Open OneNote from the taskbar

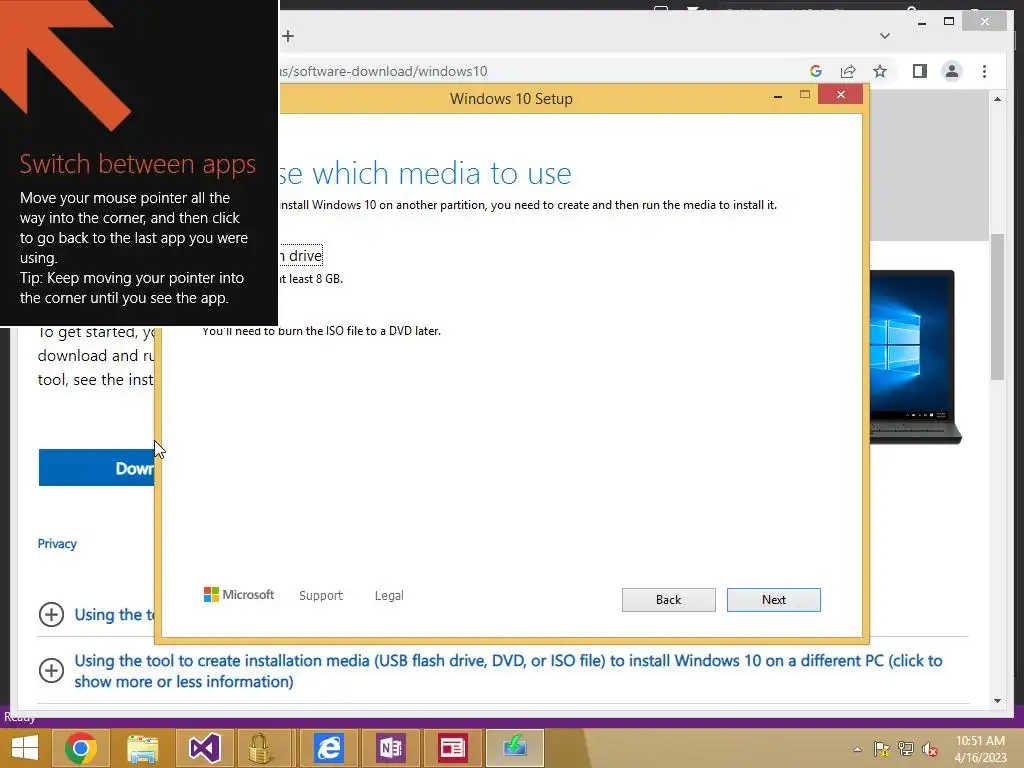[x=391, y=748]
